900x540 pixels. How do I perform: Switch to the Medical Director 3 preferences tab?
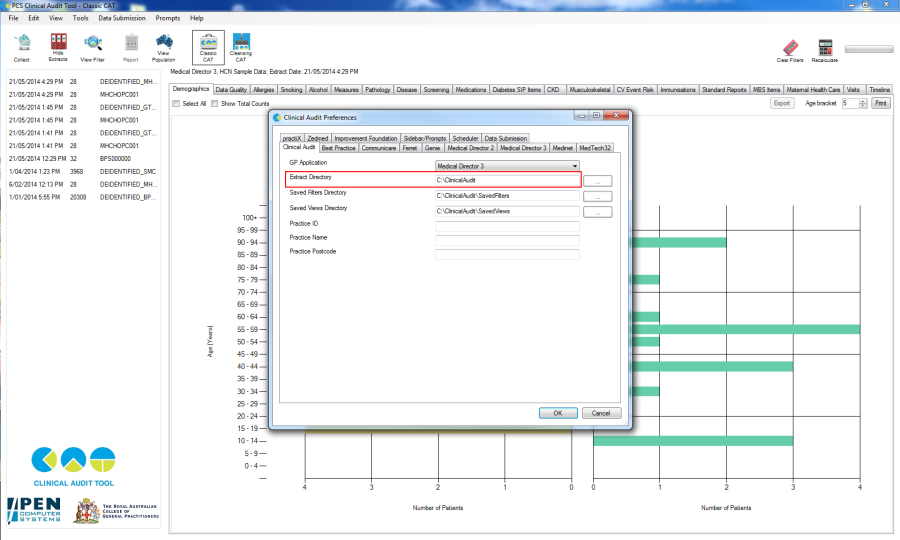click(x=523, y=148)
